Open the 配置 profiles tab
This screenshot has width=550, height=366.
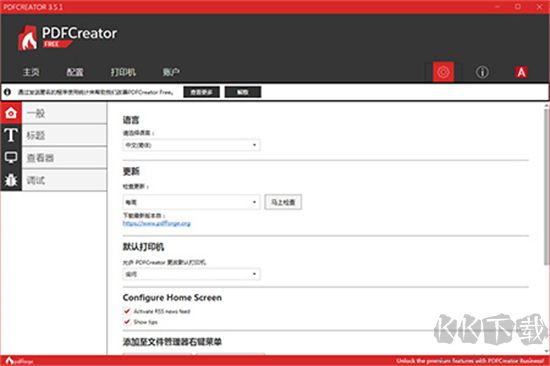[x=75, y=72]
